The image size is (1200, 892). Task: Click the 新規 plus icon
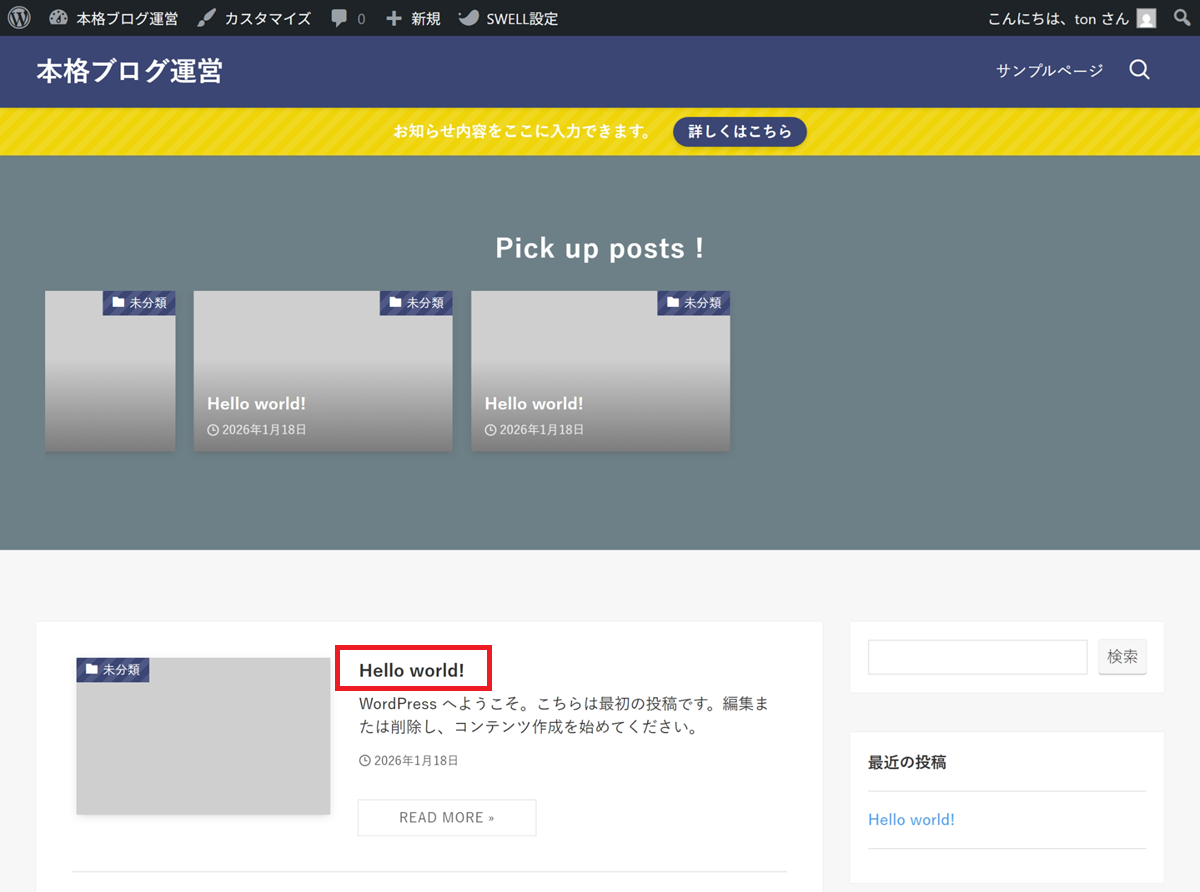pyautogui.click(x=394, y=18)
